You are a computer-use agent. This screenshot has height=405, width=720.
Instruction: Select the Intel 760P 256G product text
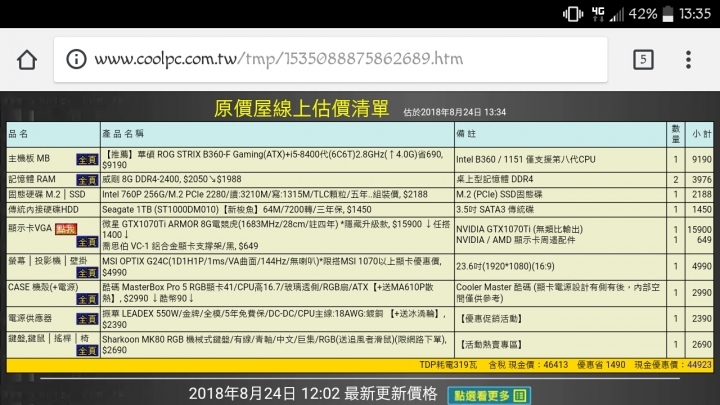pos(264,194)
